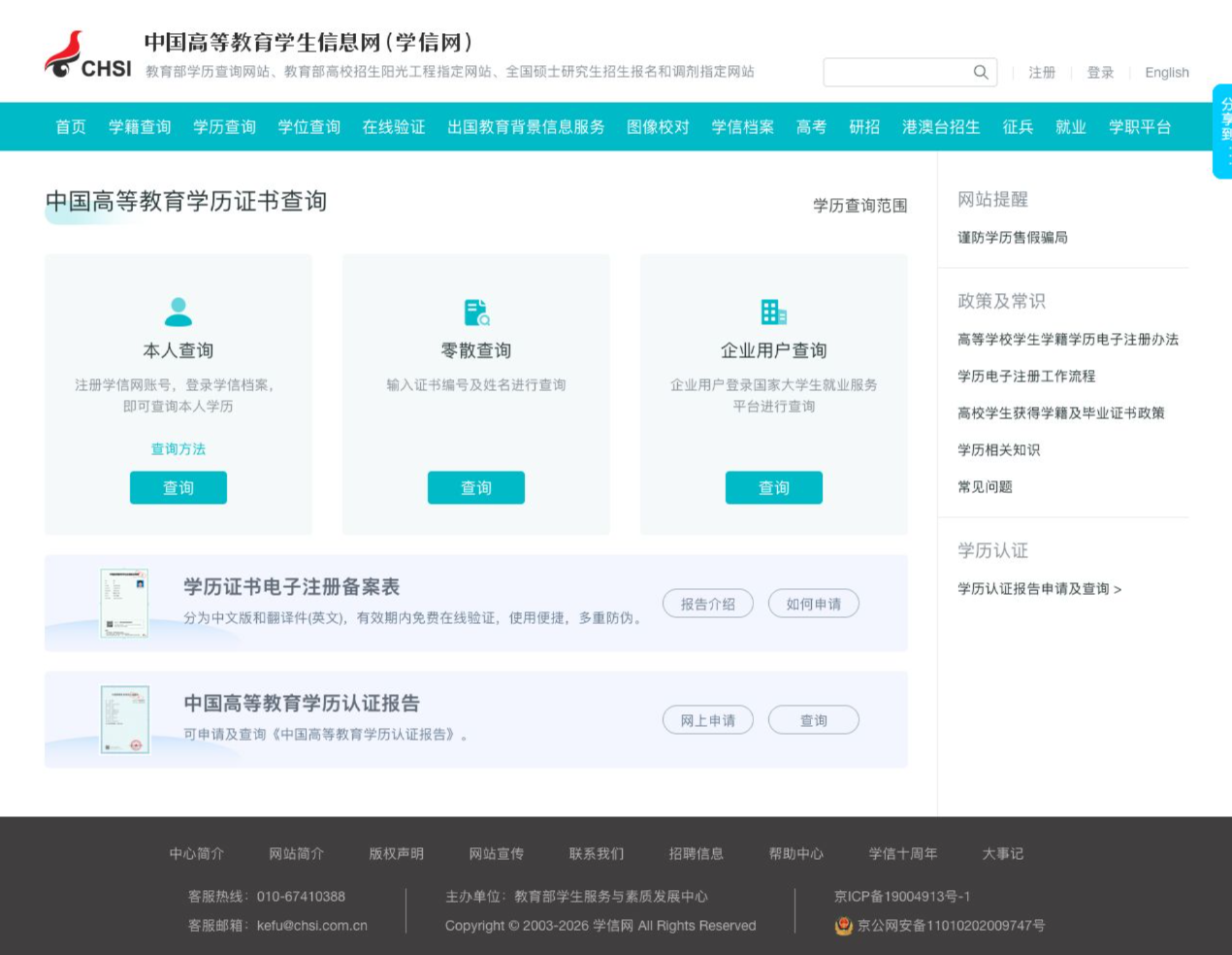1232x955 pixels.
Task: Open 在线验证 in navigation bar
Action: point(394,127)
